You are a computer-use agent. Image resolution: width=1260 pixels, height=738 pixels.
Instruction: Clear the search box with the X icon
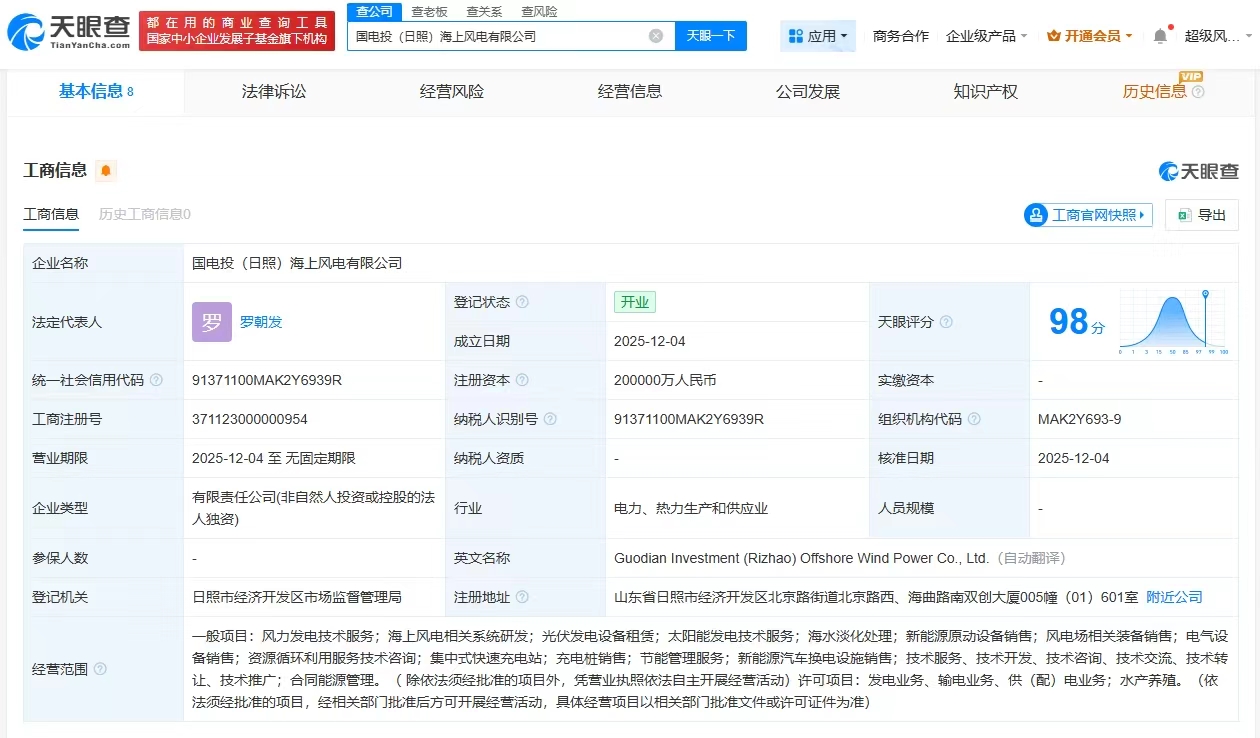click(x=656, y=36)
